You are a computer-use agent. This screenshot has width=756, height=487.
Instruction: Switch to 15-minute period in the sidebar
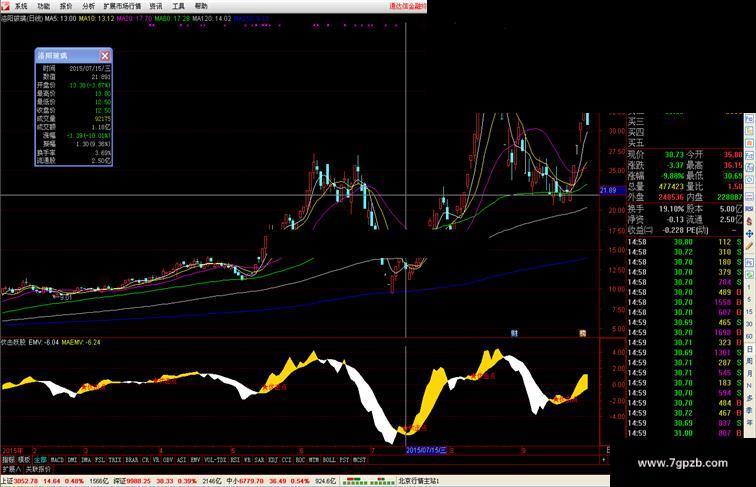pos(749,312)
